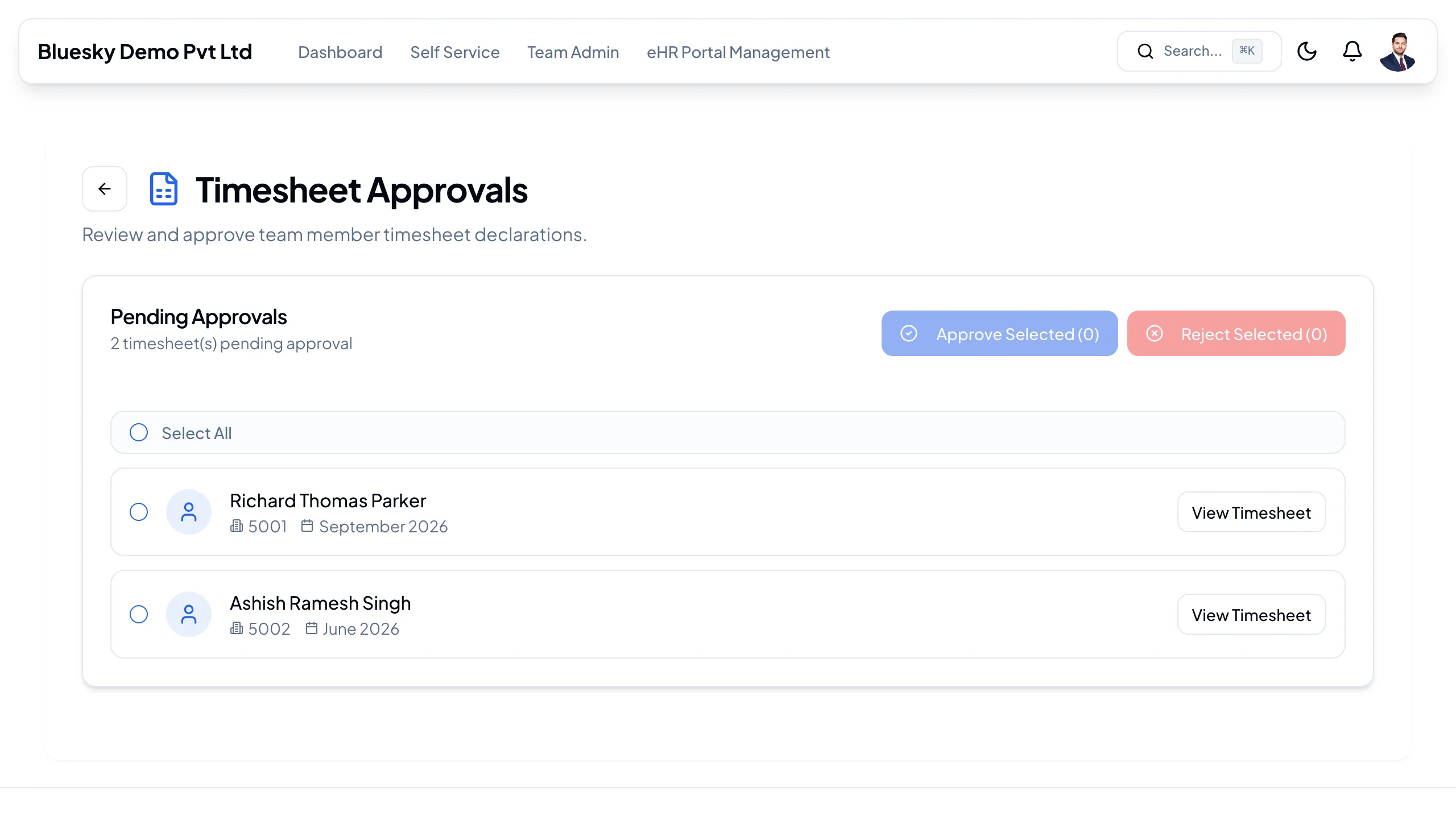The height and width of the screenshot is (819, 1456).
Task: Open user profile avatar menu
Action: pyautogui.click(x=1397, y=52)
